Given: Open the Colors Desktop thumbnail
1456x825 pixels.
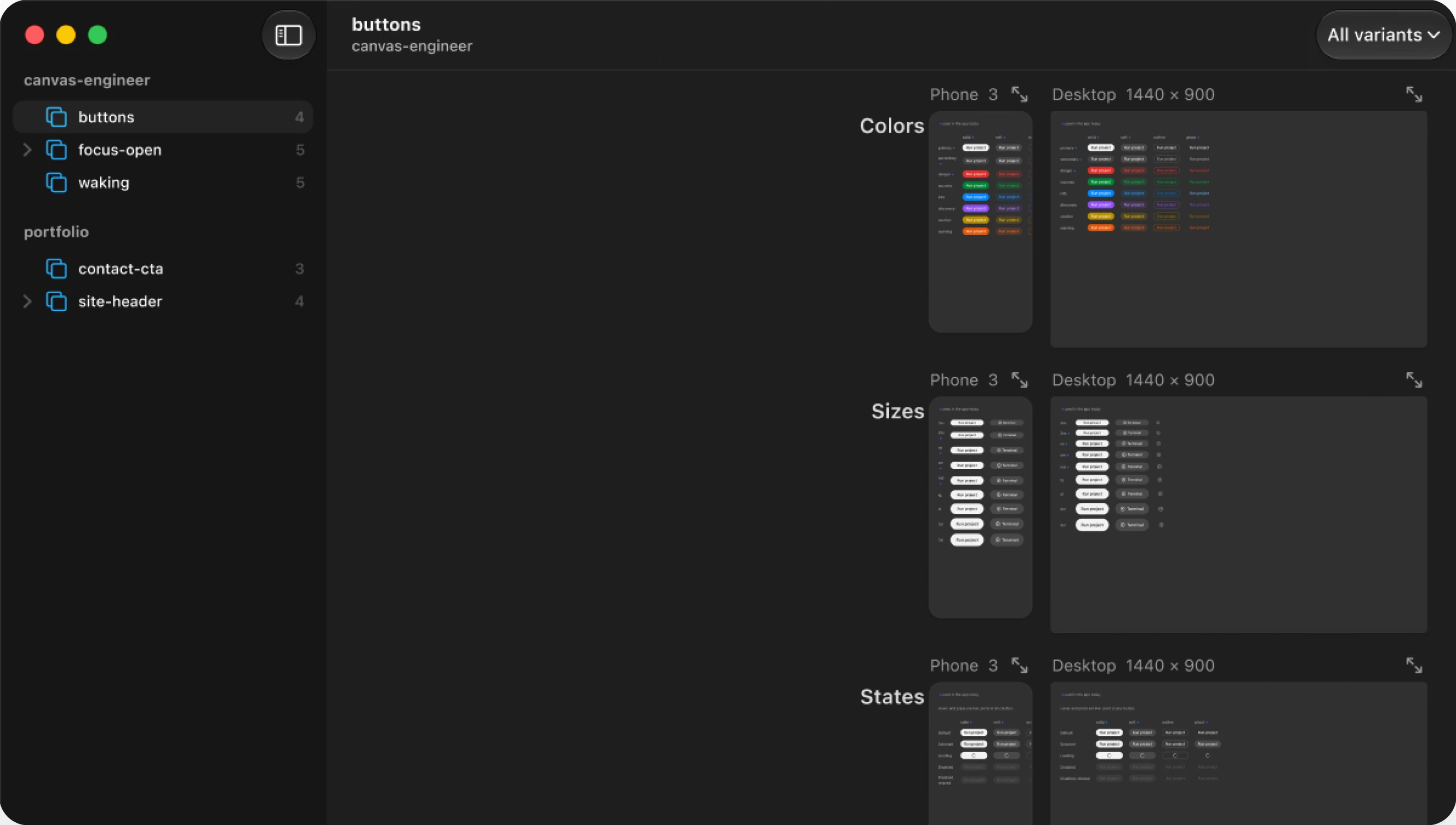Looking at the screenshot, I should click(x=1239, y=229).
